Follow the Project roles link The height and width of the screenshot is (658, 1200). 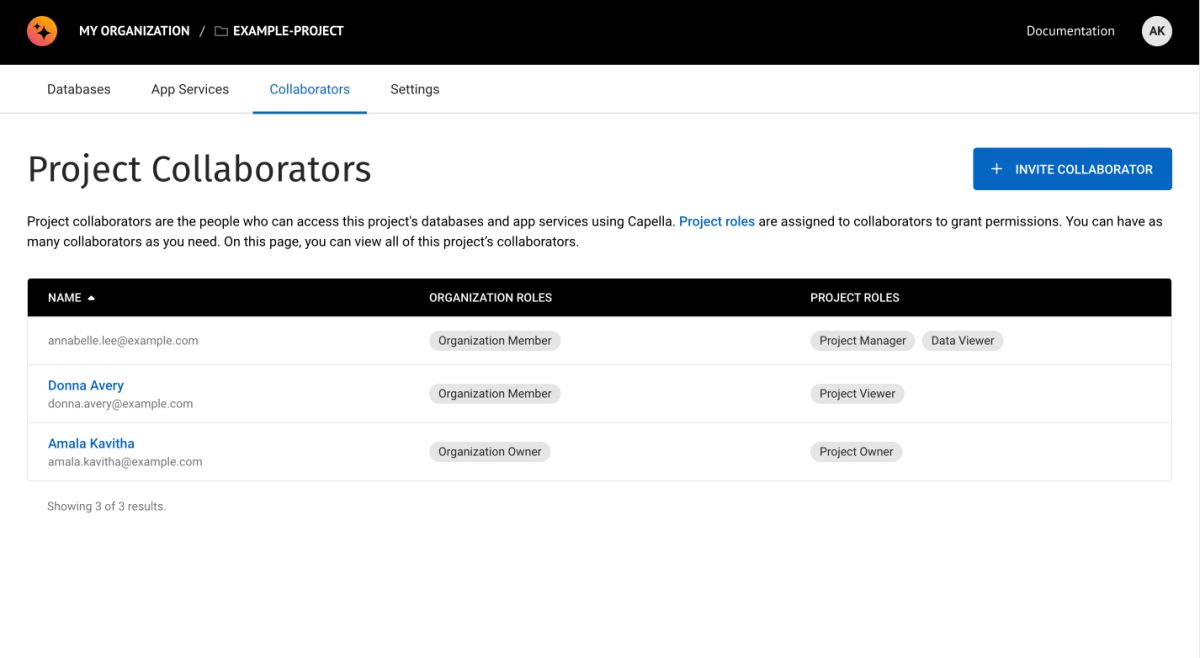click(x=717, y=221)
